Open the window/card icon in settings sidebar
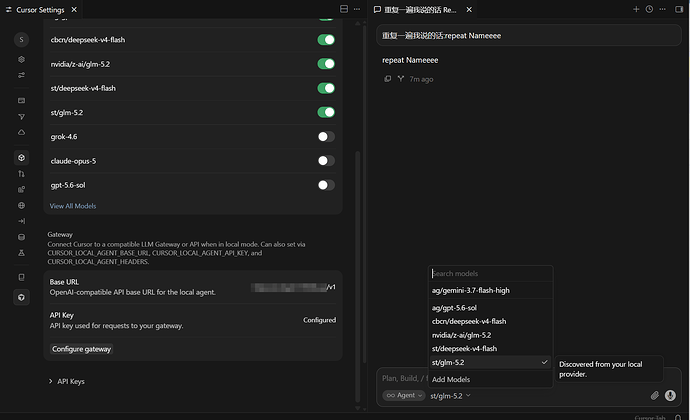Screen dimensions: 690x420 click(x=21, y=100)
